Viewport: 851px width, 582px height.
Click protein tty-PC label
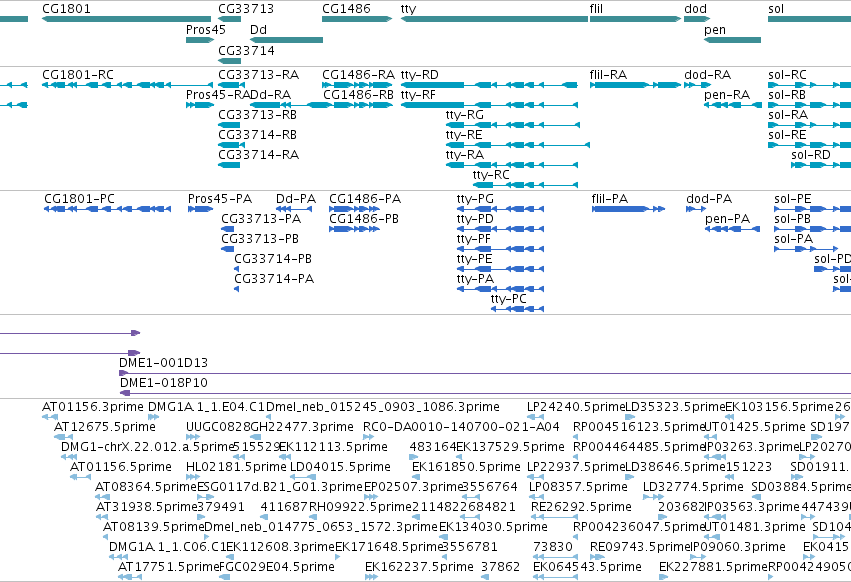[x=508, y=299]
